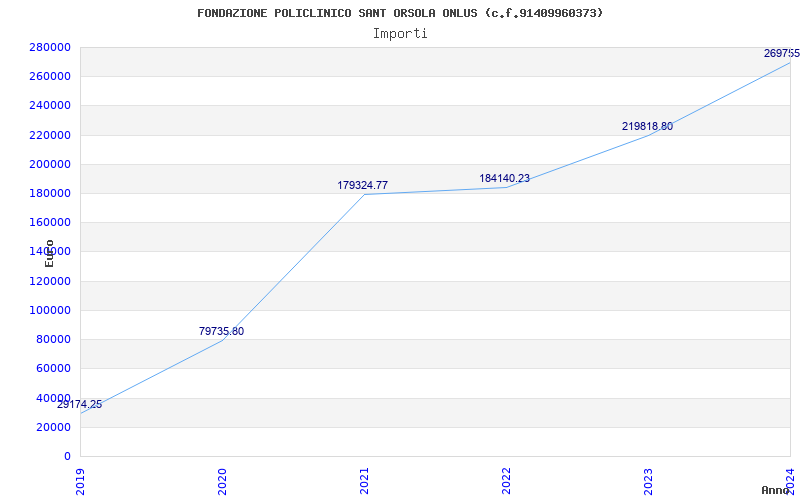
Task: Click the x-axis year 2020
Action: pos(222,482)
